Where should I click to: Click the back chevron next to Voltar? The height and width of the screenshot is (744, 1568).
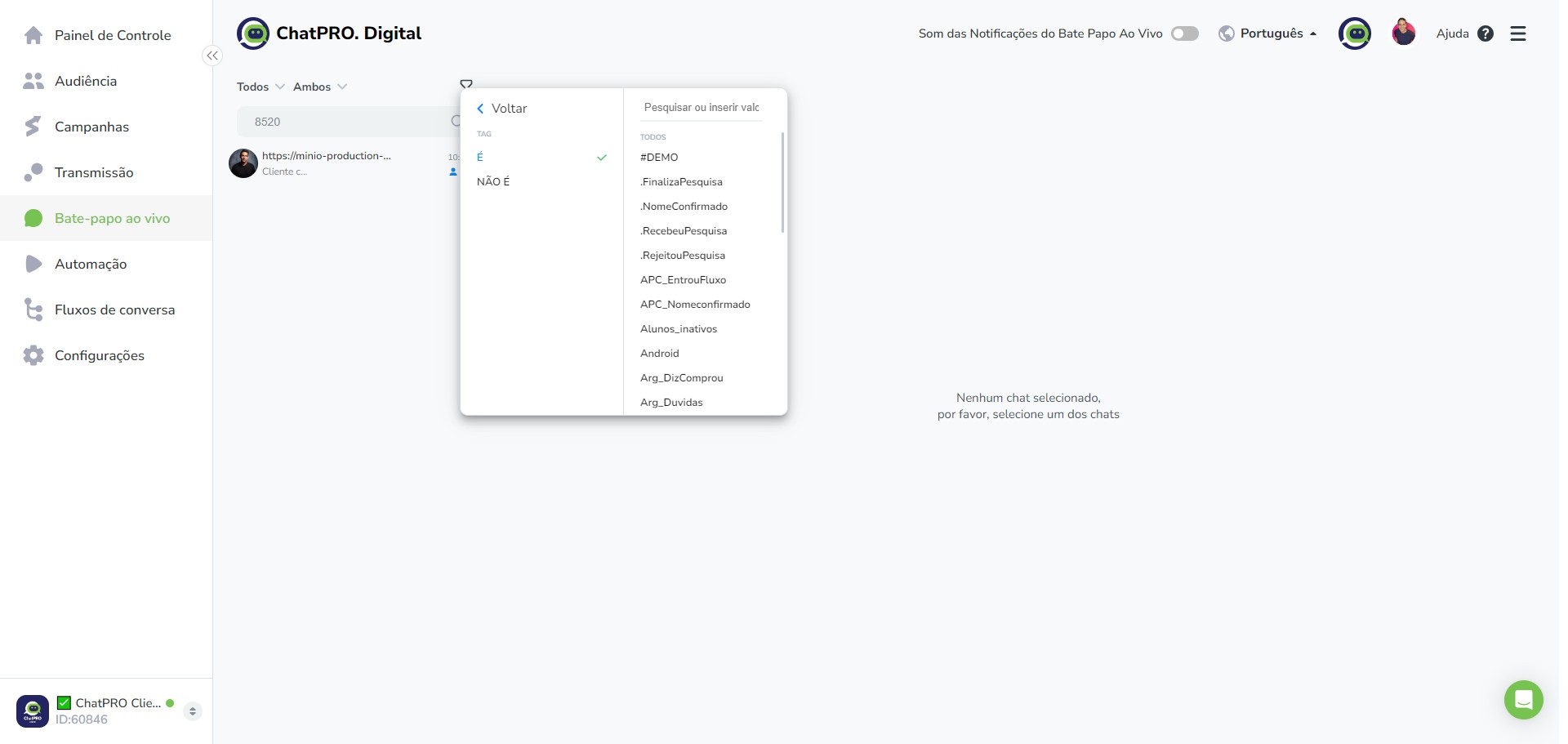pyautogui.click(x=480, y=109)
